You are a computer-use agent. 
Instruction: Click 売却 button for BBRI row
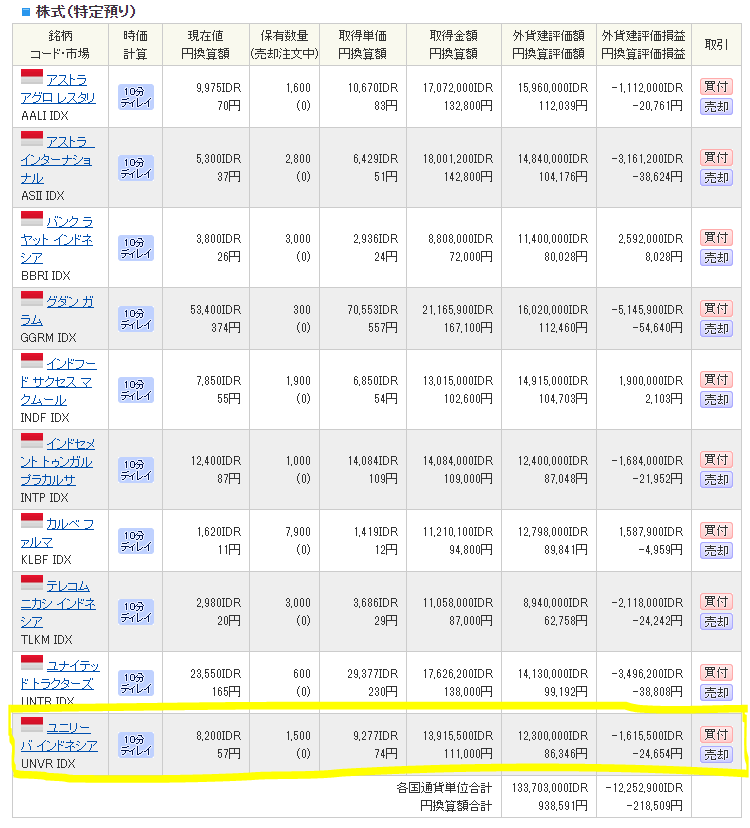(716, 258)
